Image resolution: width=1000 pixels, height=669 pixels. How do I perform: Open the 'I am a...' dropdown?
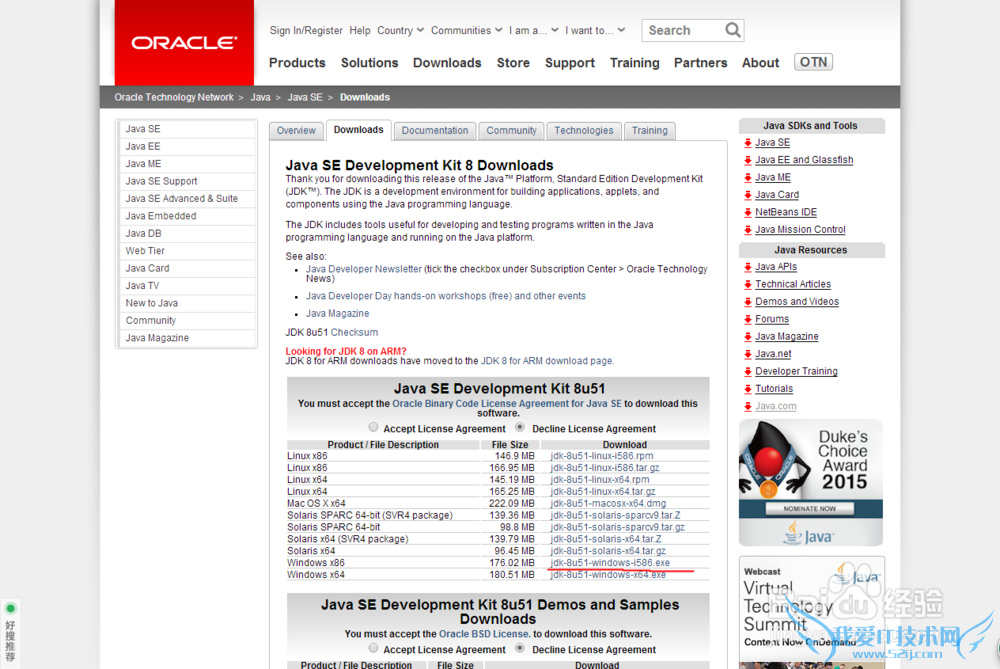[x=533, y=30]
